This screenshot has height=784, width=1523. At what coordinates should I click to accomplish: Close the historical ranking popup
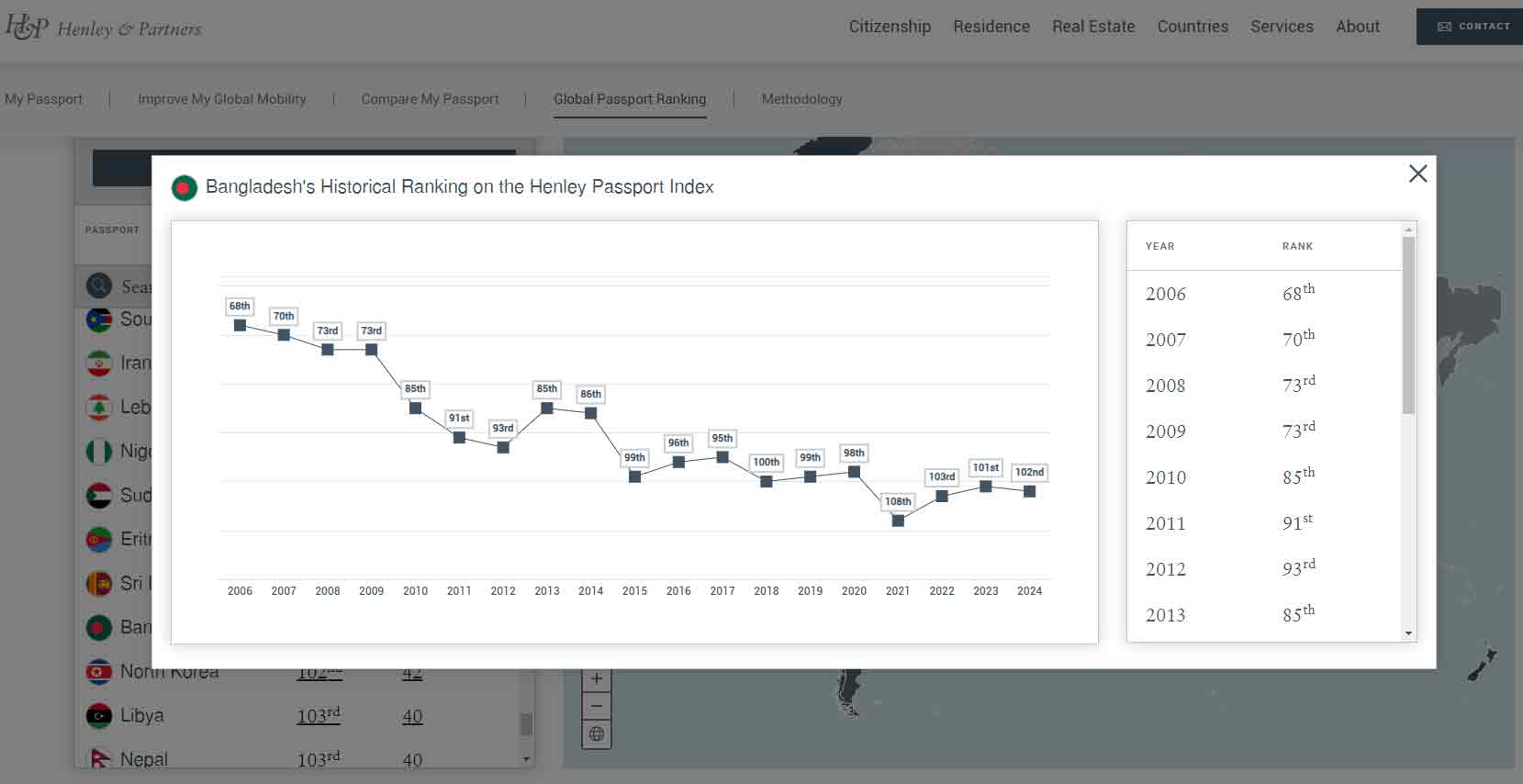click(1417, 174)
